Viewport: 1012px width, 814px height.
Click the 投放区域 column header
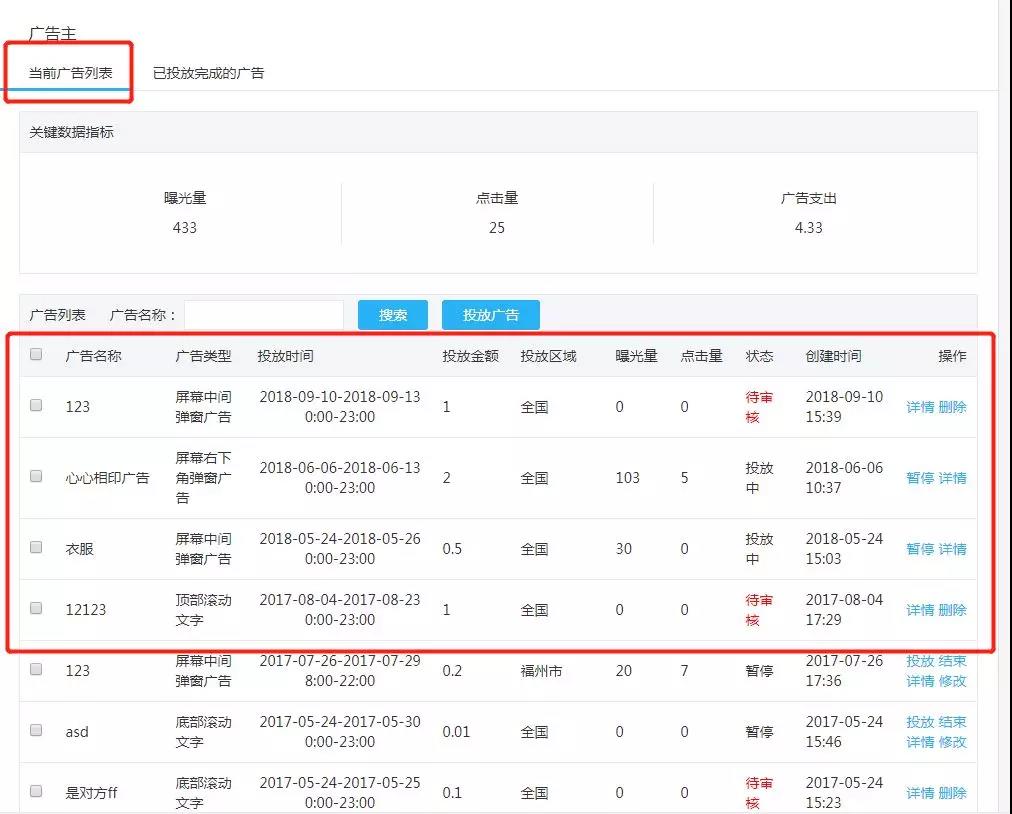click(x=549, y=356)
